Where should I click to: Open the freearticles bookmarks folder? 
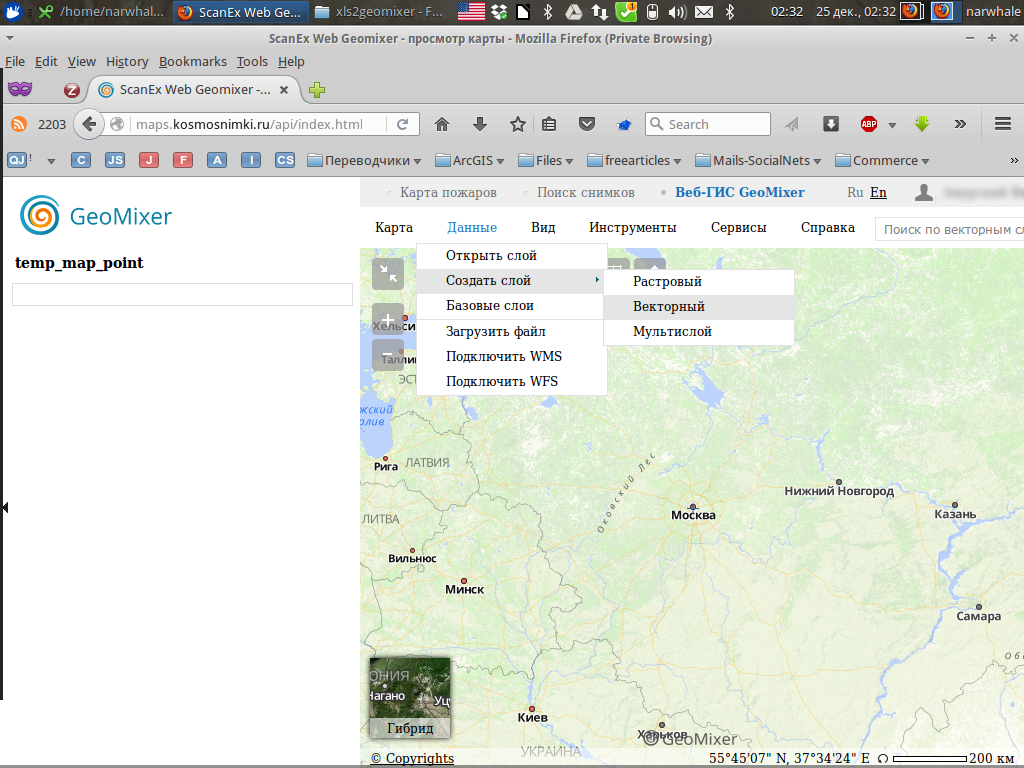click(x=634, y=161)
